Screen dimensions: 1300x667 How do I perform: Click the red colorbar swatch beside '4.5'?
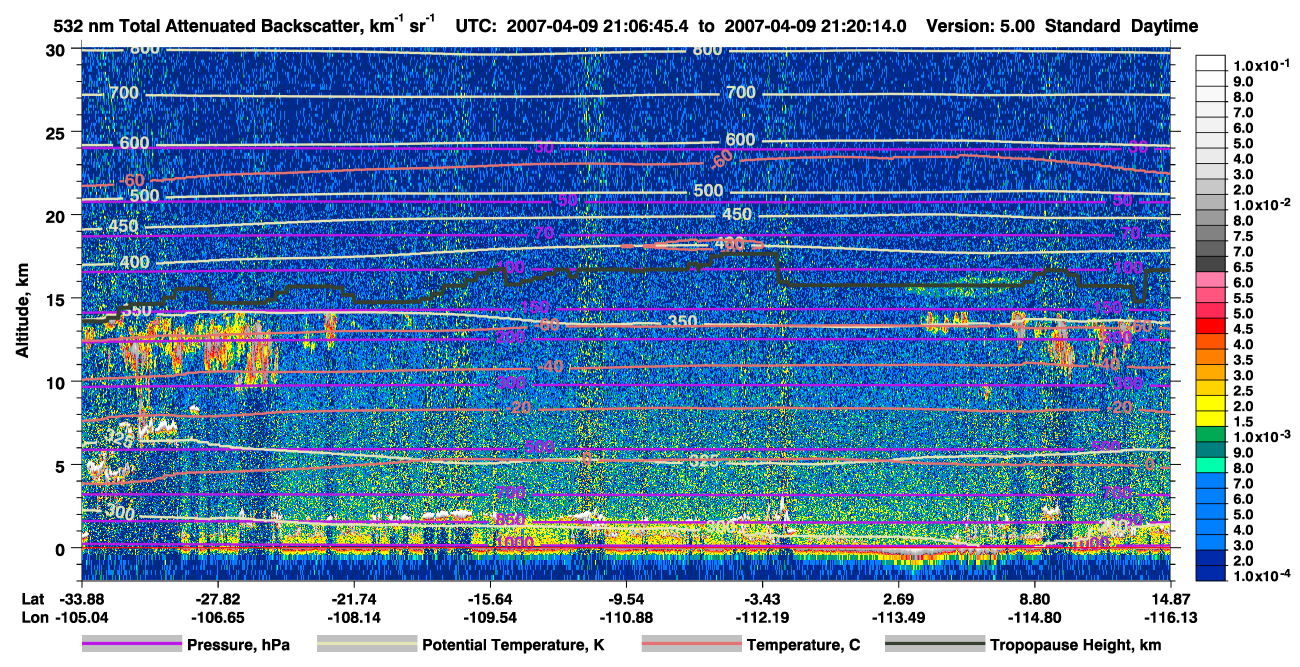(1210, 325)
